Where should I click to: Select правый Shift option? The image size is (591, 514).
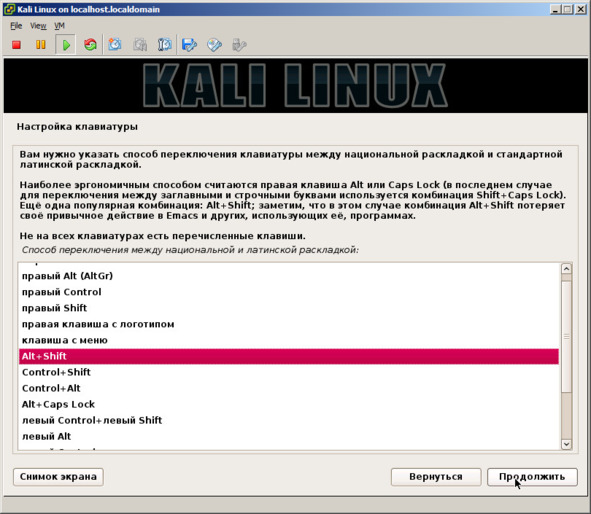pos(289,308)
